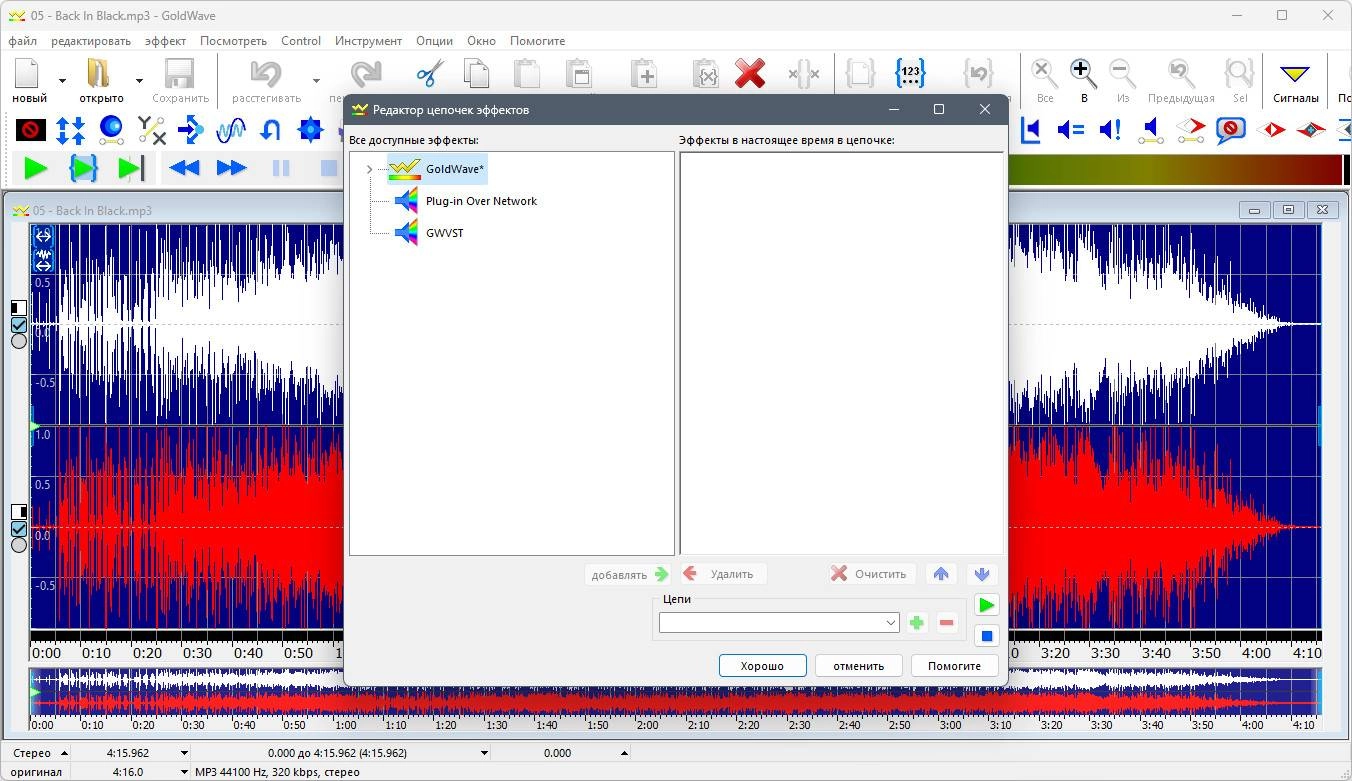
Task: Open the 'Цепи' chains combo box
Action: (x=779, y=622)
